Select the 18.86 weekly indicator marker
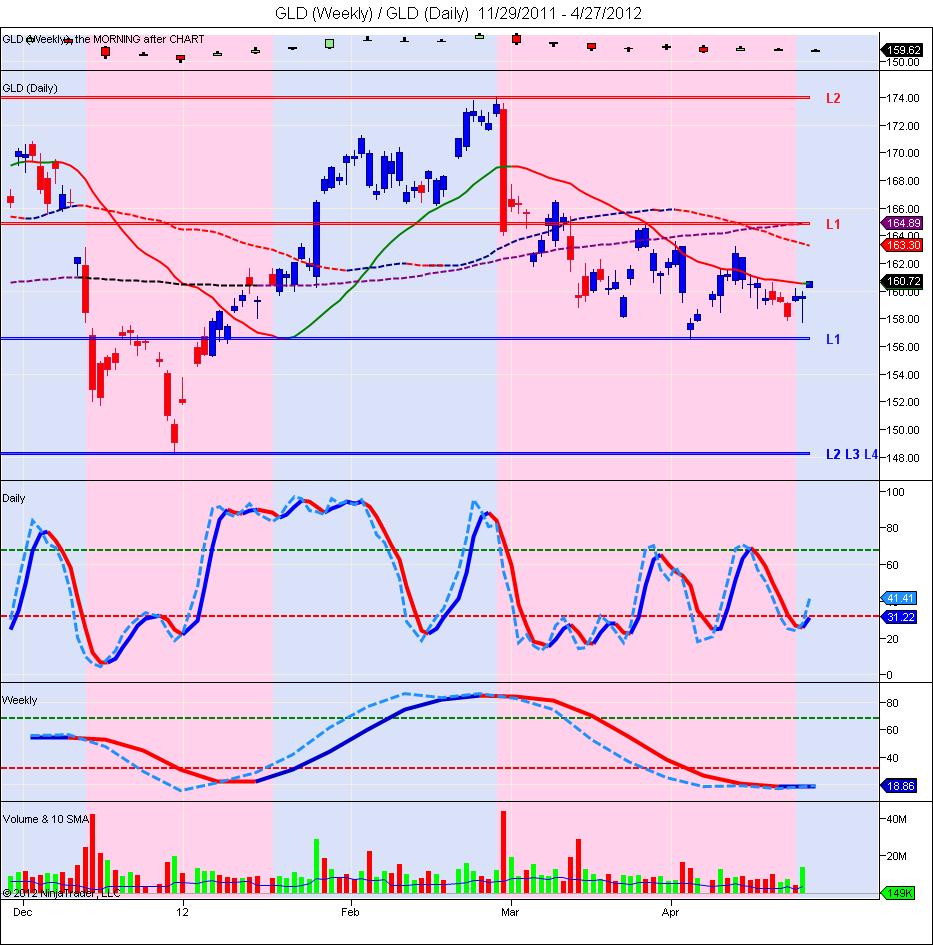 pos(900,786)
